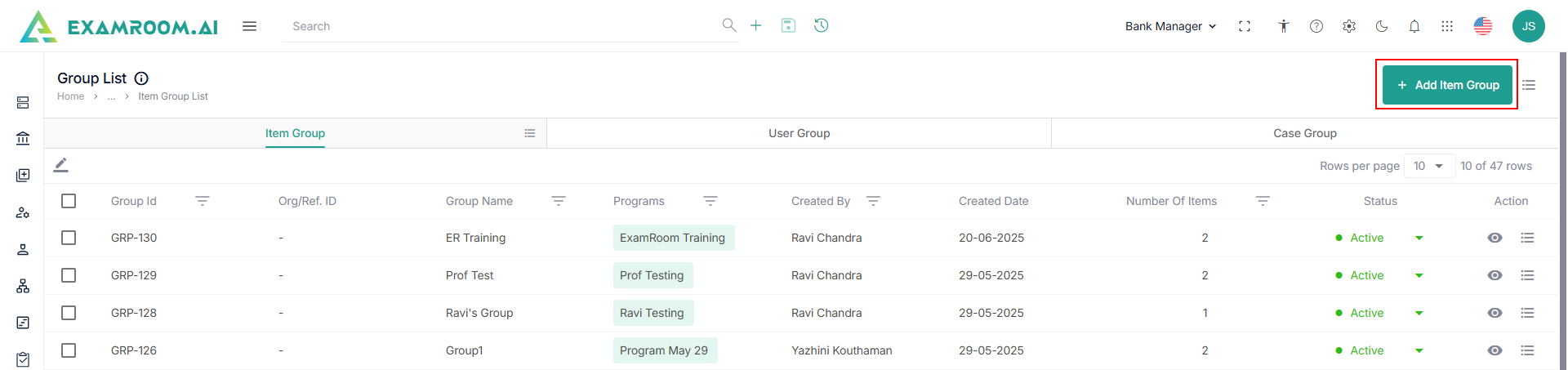Open the notifications bell

[1414, 26]
